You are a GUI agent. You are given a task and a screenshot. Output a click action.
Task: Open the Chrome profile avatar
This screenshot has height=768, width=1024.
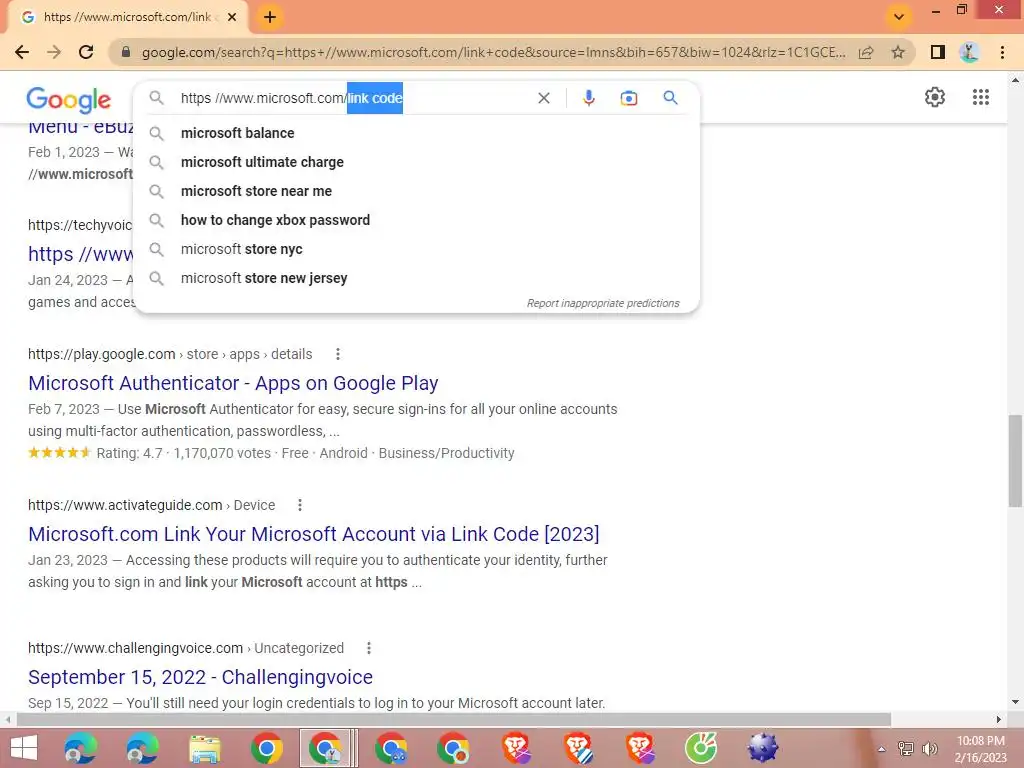pyautogui.click(x=969, y=52)
